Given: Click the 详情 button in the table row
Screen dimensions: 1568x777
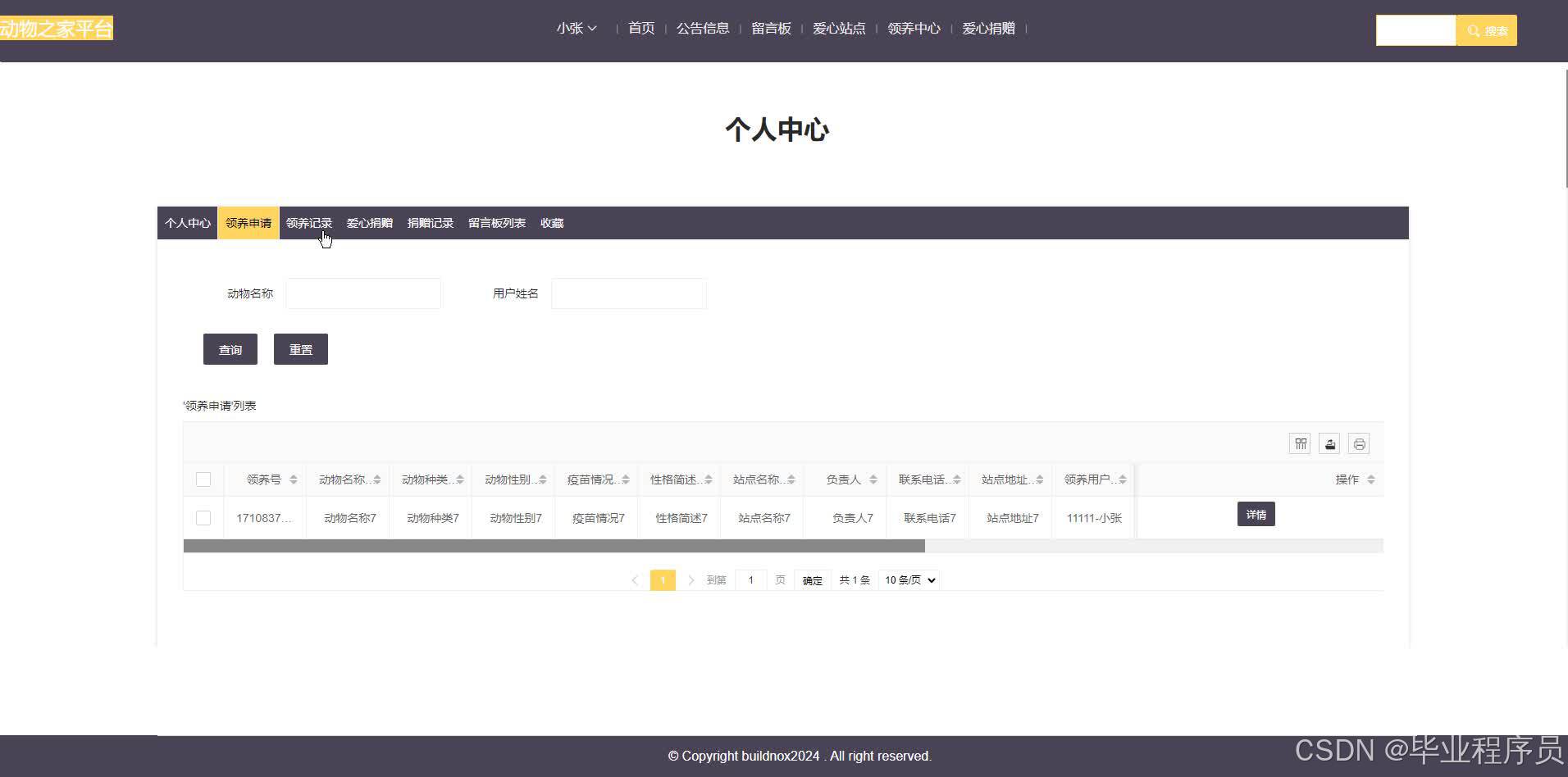Looking at the screenshot, I should click(1256, 514).
